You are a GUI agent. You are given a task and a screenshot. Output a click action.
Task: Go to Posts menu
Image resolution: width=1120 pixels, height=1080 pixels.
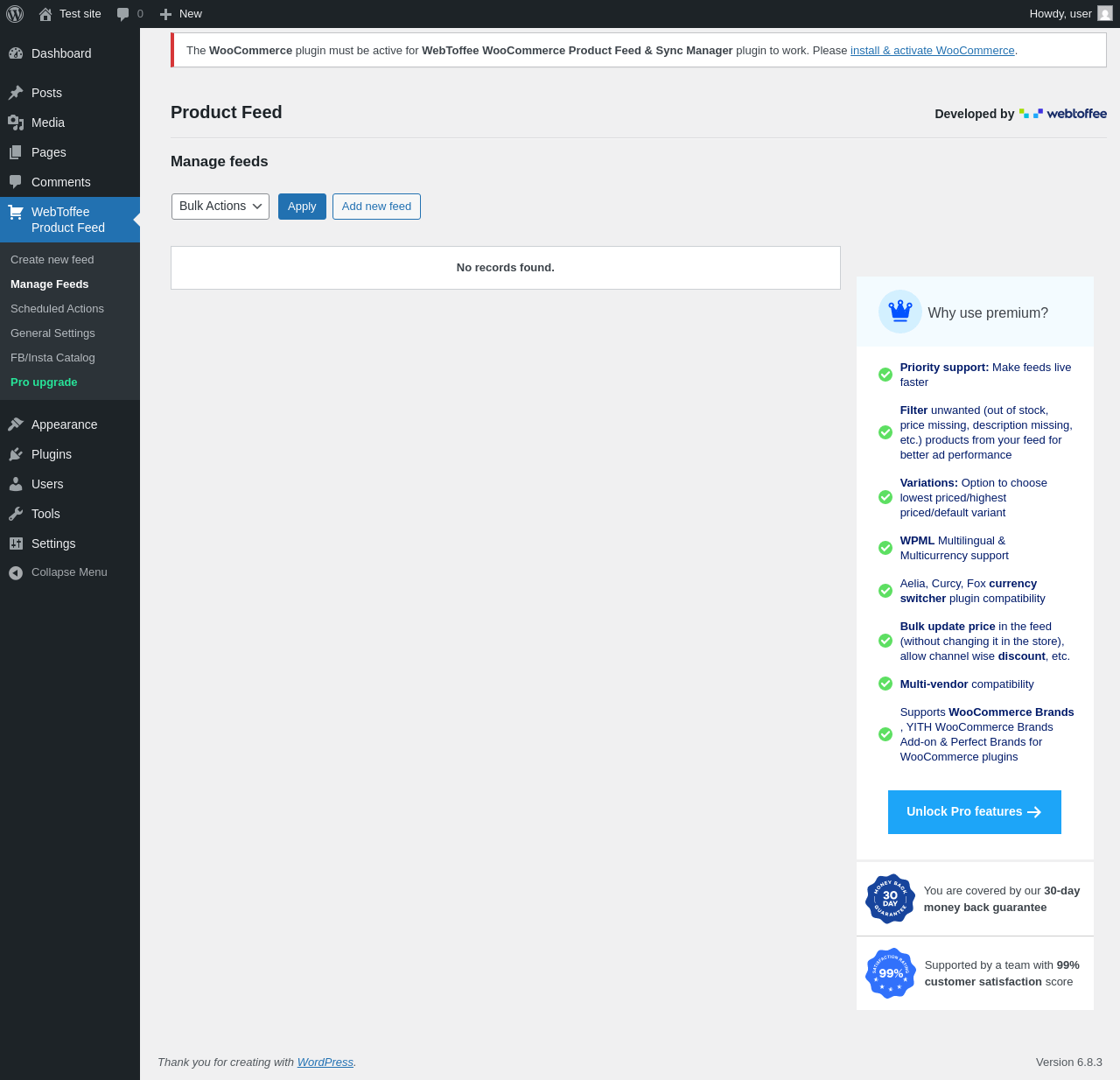(x=70, y=93)
